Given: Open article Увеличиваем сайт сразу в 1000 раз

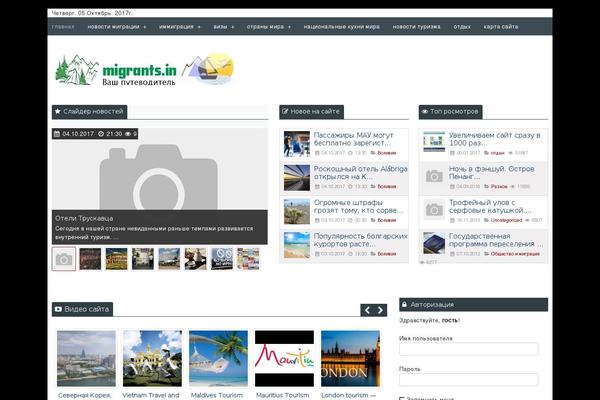Looking at the screenshot, I should pos(494,139).
